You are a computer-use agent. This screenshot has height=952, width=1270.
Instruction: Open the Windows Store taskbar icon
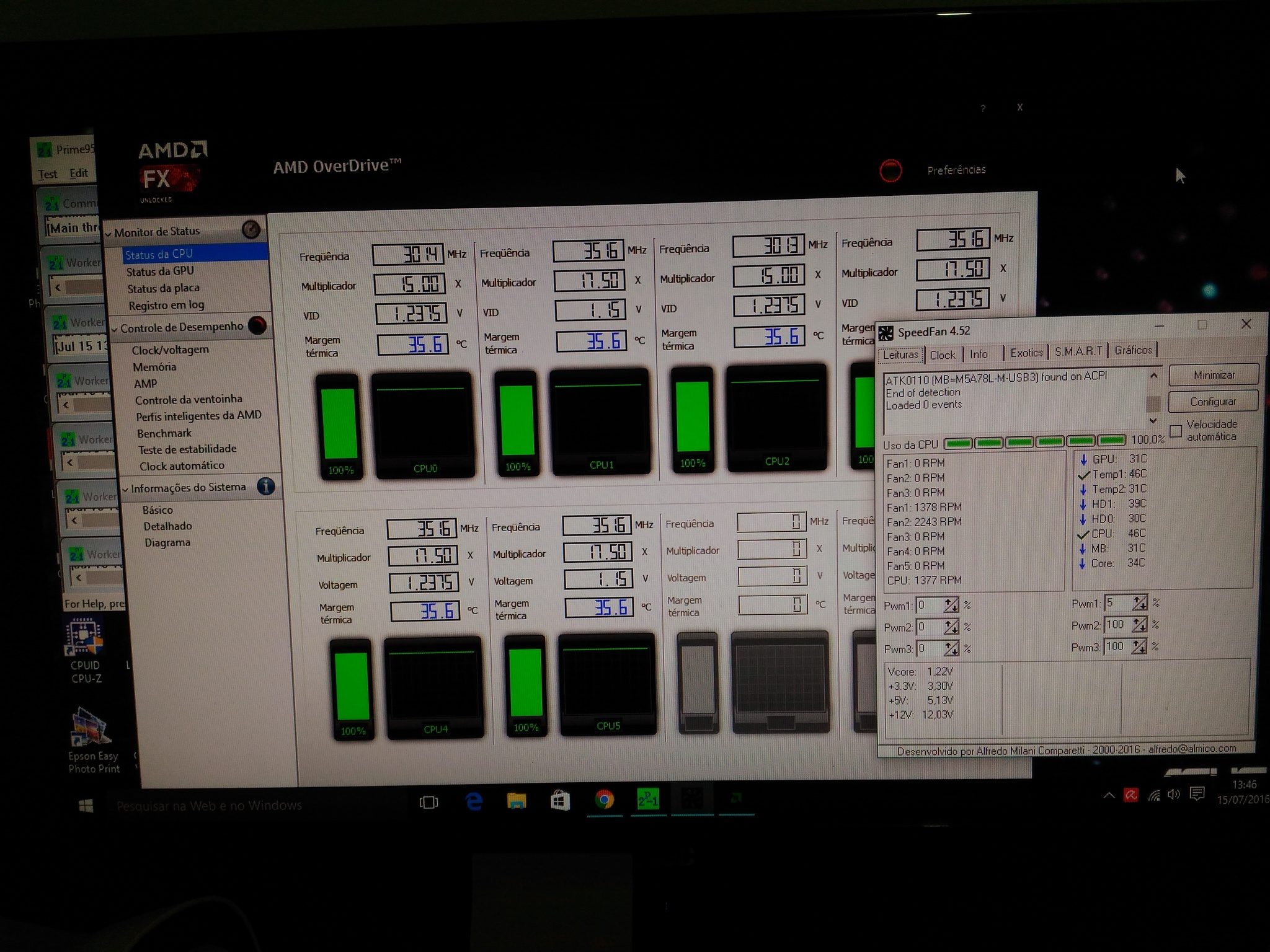point(560,801)
